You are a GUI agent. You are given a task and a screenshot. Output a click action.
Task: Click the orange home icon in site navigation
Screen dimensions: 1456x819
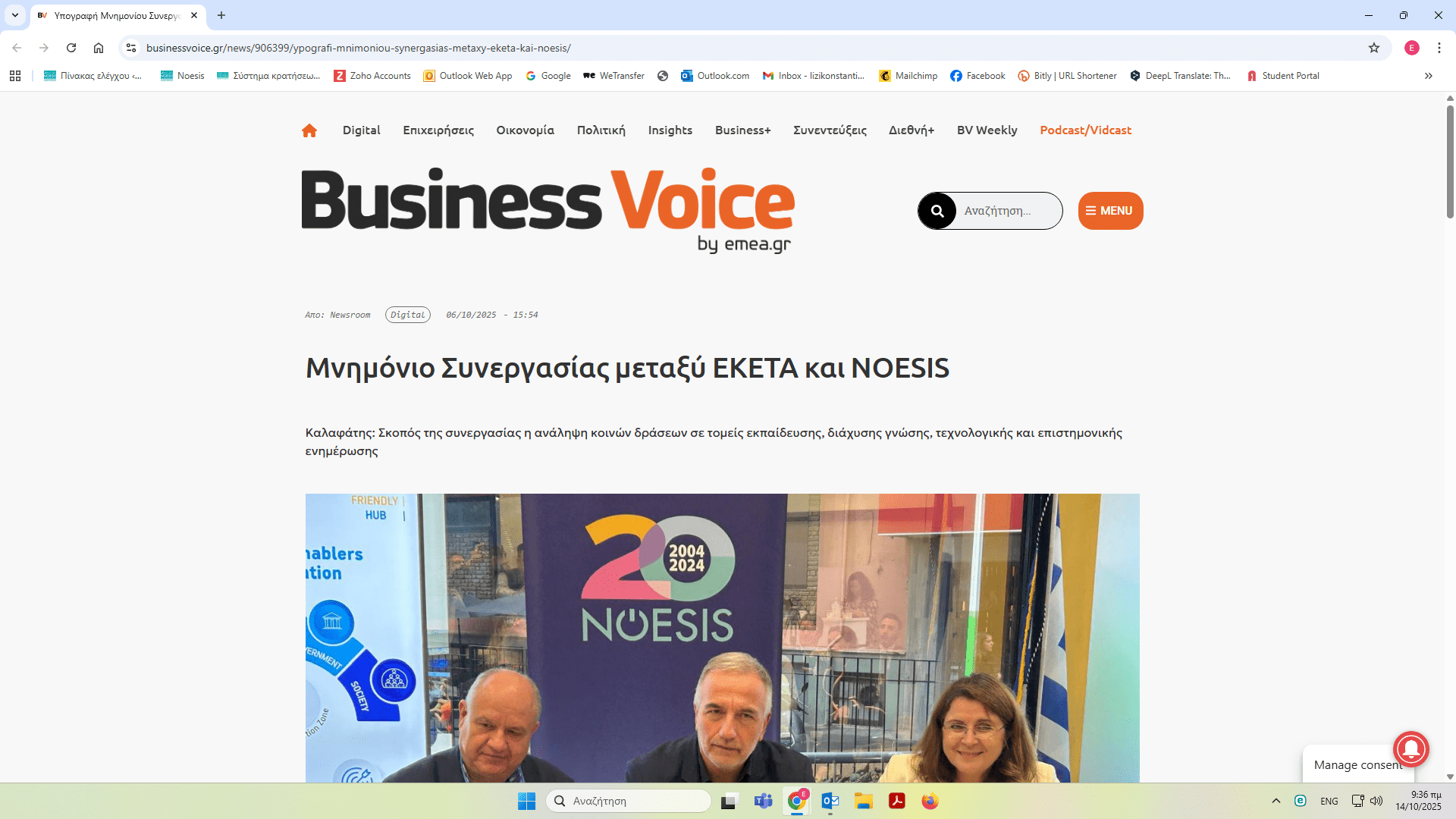309,130
